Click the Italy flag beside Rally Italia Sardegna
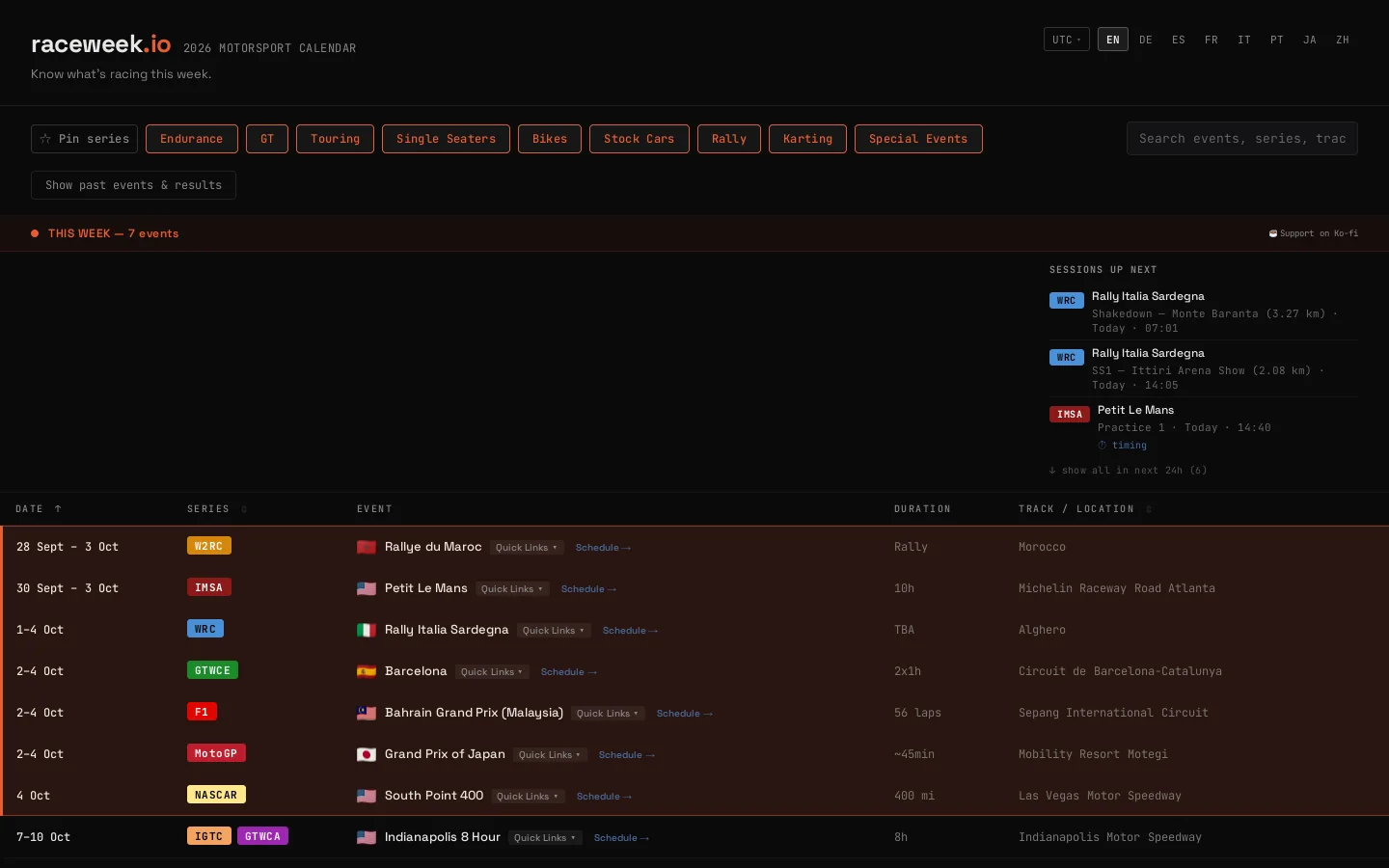 [367, 630]
